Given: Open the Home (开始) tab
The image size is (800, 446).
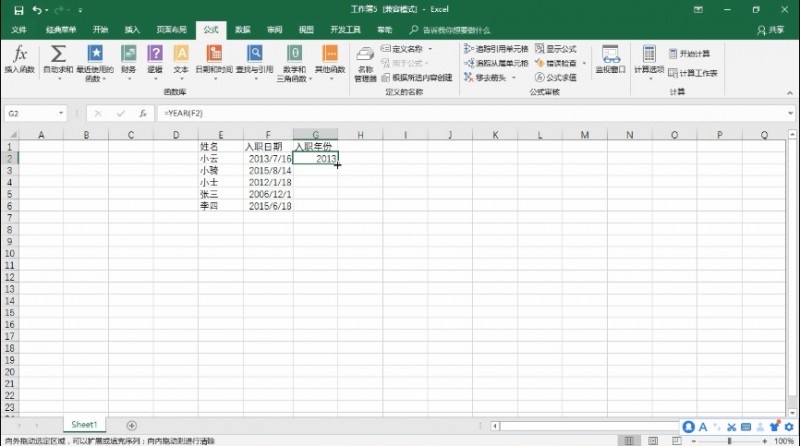Looking at the screenshot, I should point(101,30).
